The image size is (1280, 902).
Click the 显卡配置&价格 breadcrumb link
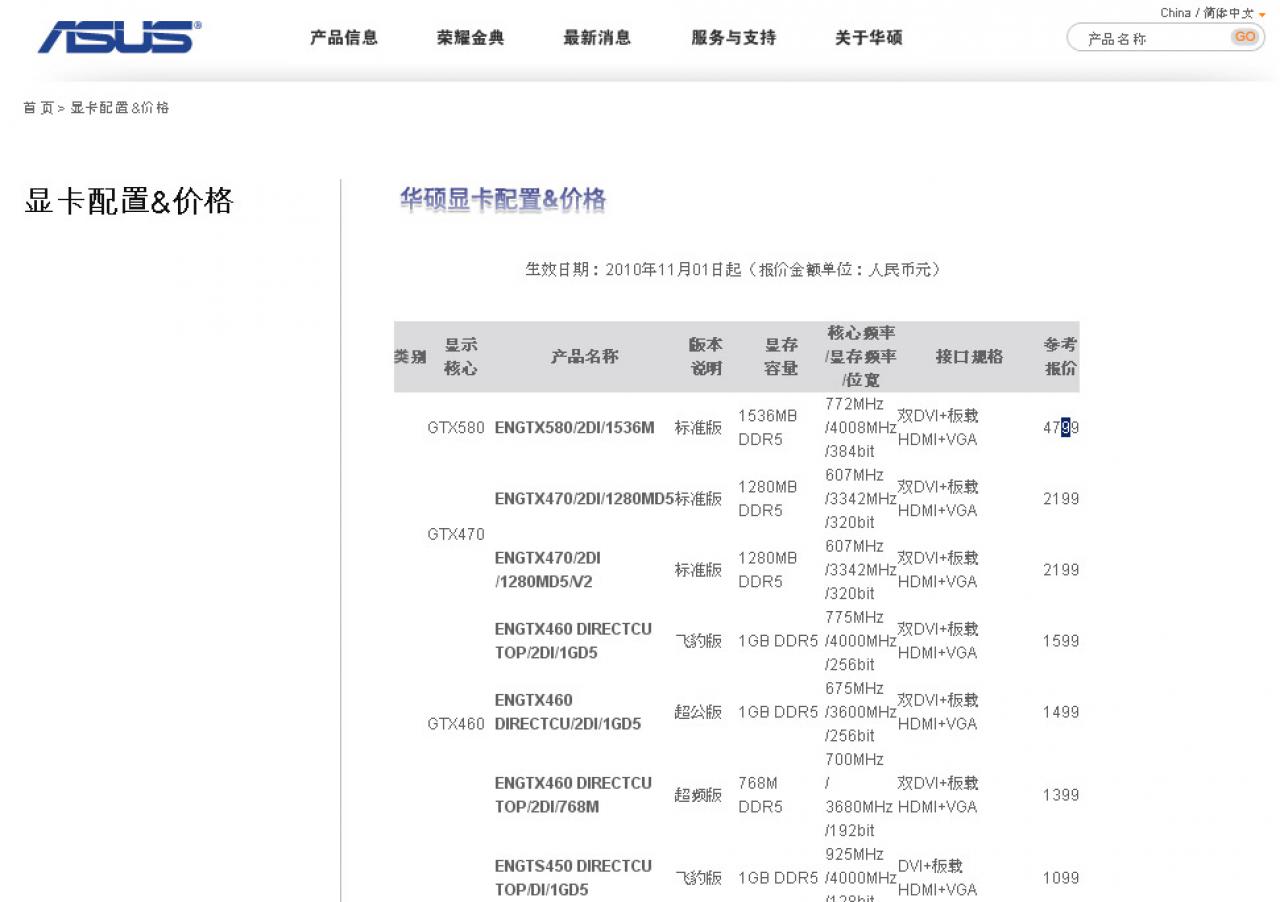119,108
